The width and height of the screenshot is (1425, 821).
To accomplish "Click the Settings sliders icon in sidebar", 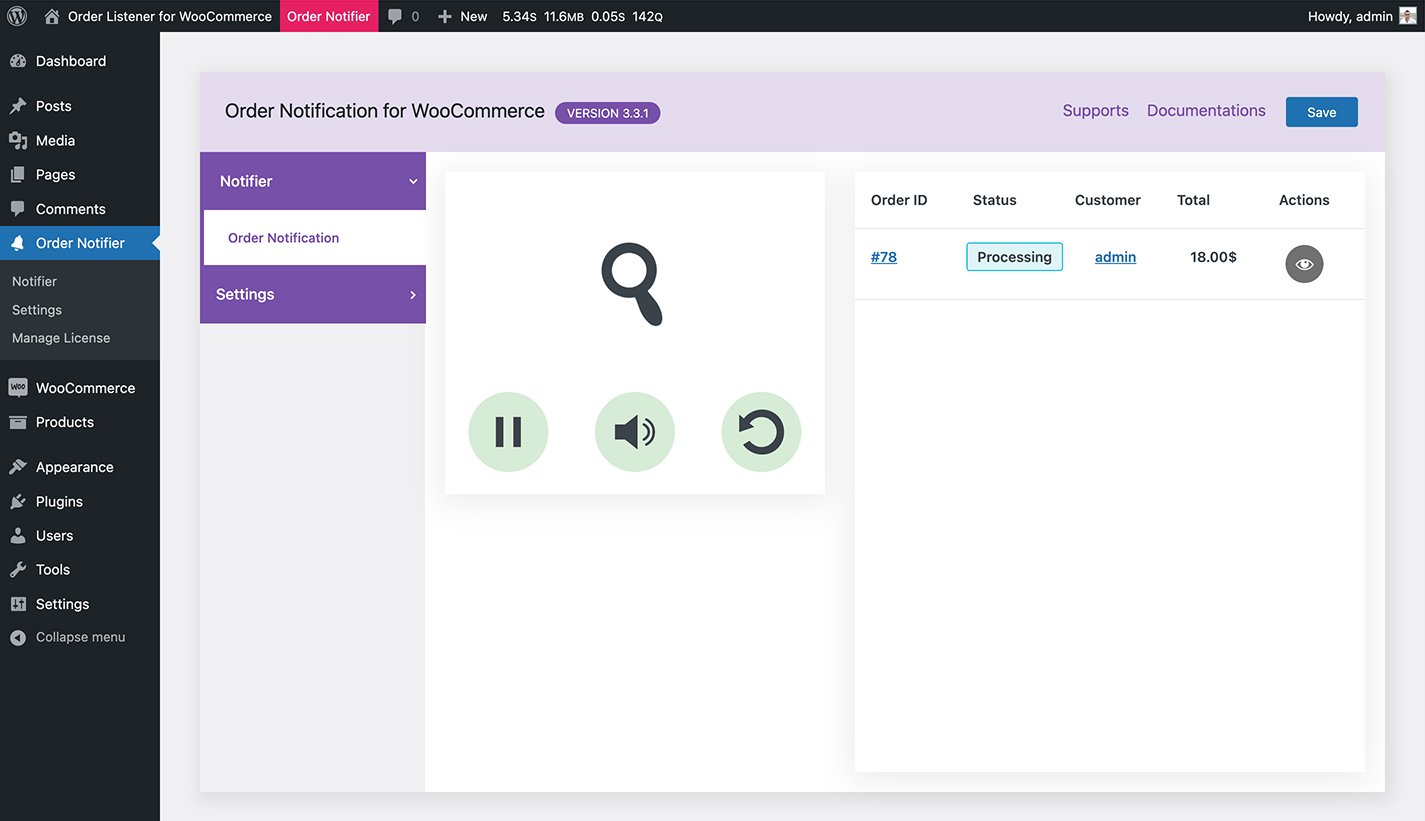I will click(18, 604).
